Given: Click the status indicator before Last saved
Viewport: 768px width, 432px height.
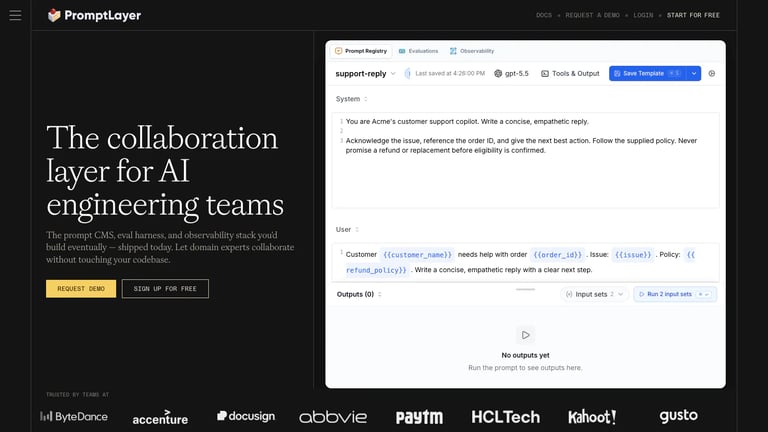Looking at the screenshot, I should [407, 73].
